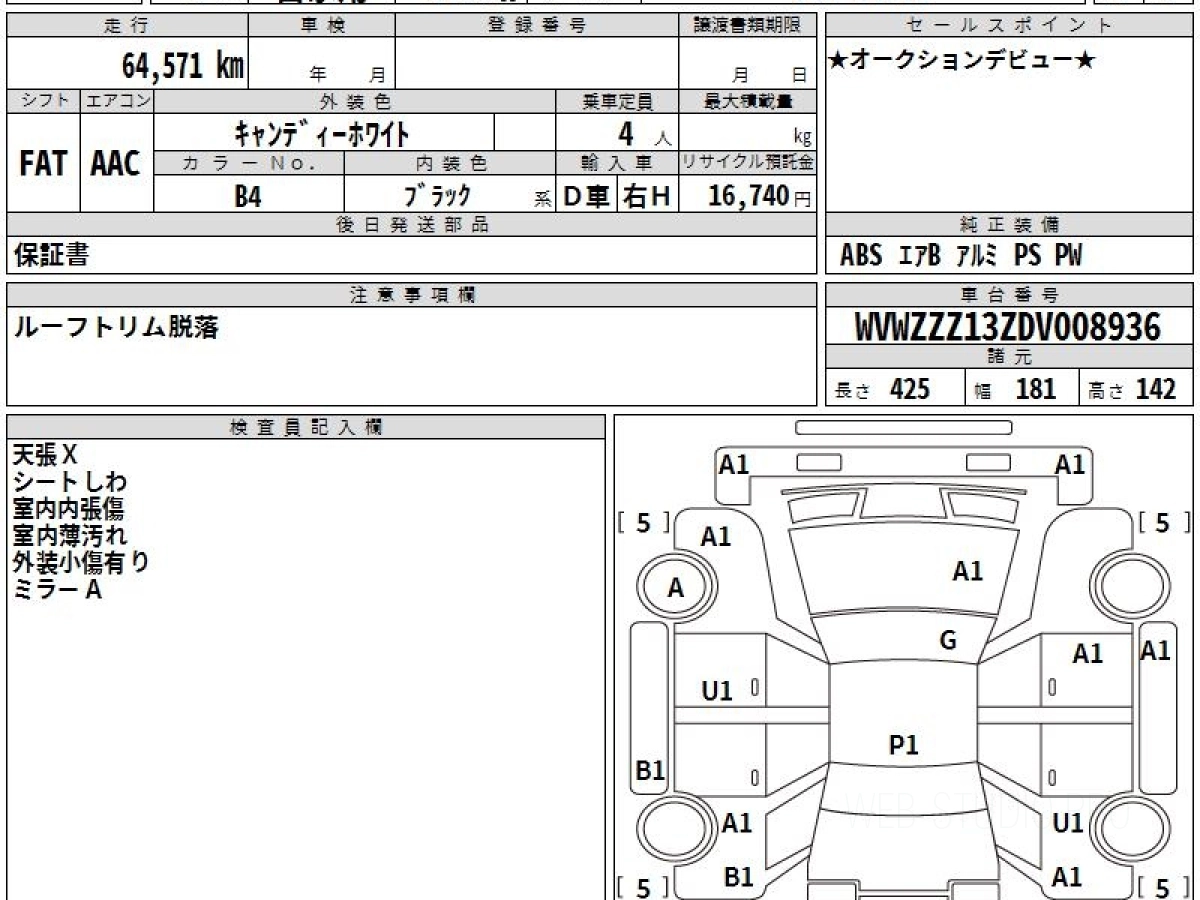Select the 右H steering value
The image size is (1200, 900).
(x=647, y=196)
